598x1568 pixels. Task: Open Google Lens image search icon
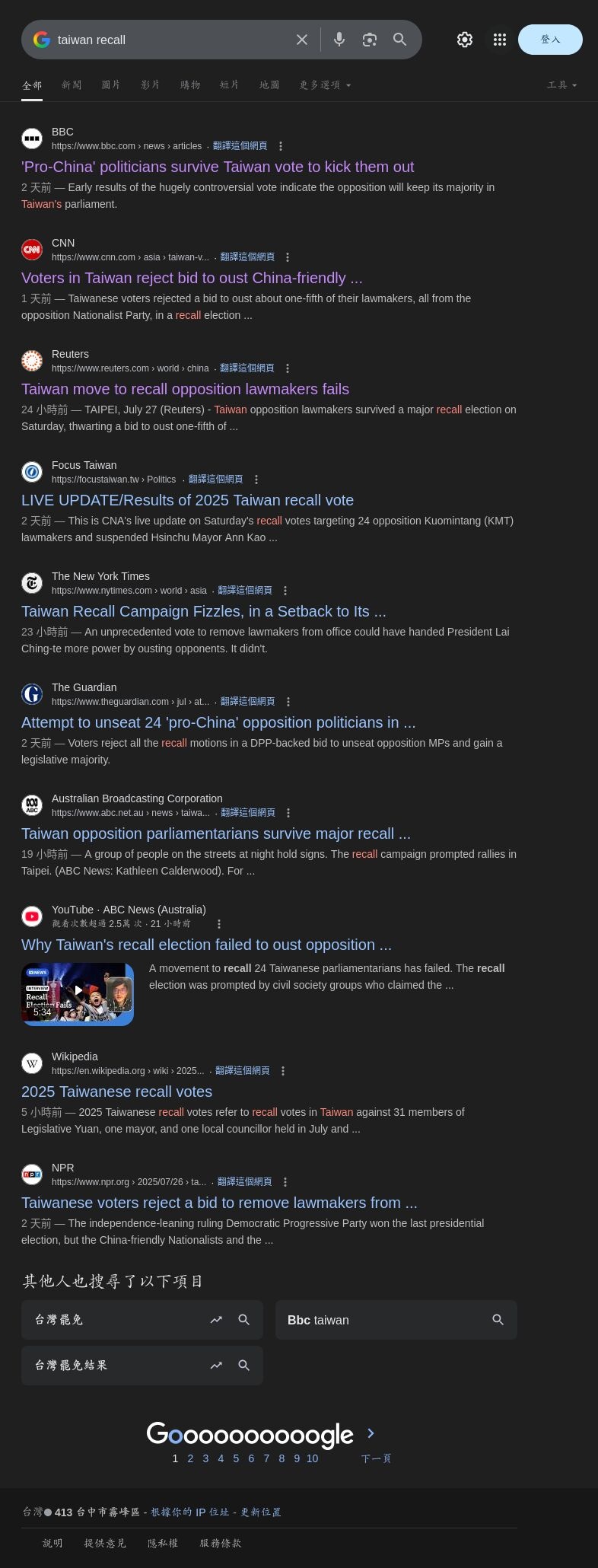[x=370, y=40]
